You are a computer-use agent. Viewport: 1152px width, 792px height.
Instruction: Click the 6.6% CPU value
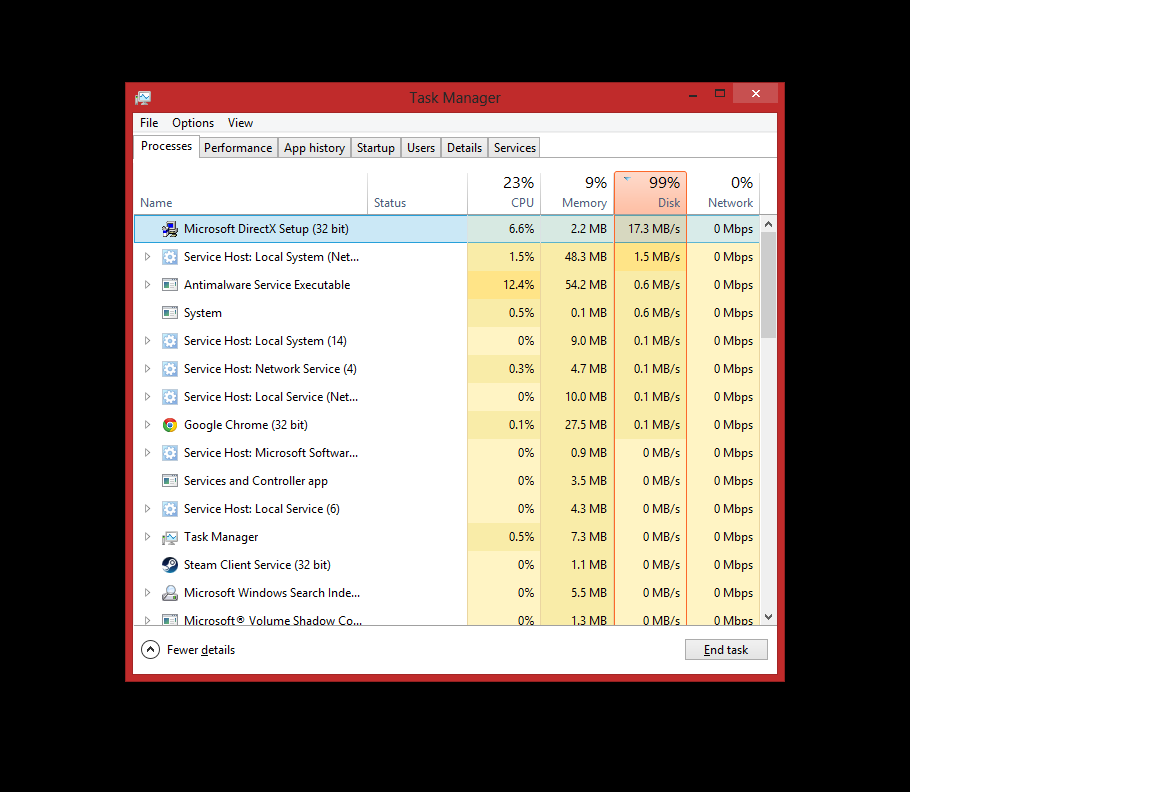[522, 229]
